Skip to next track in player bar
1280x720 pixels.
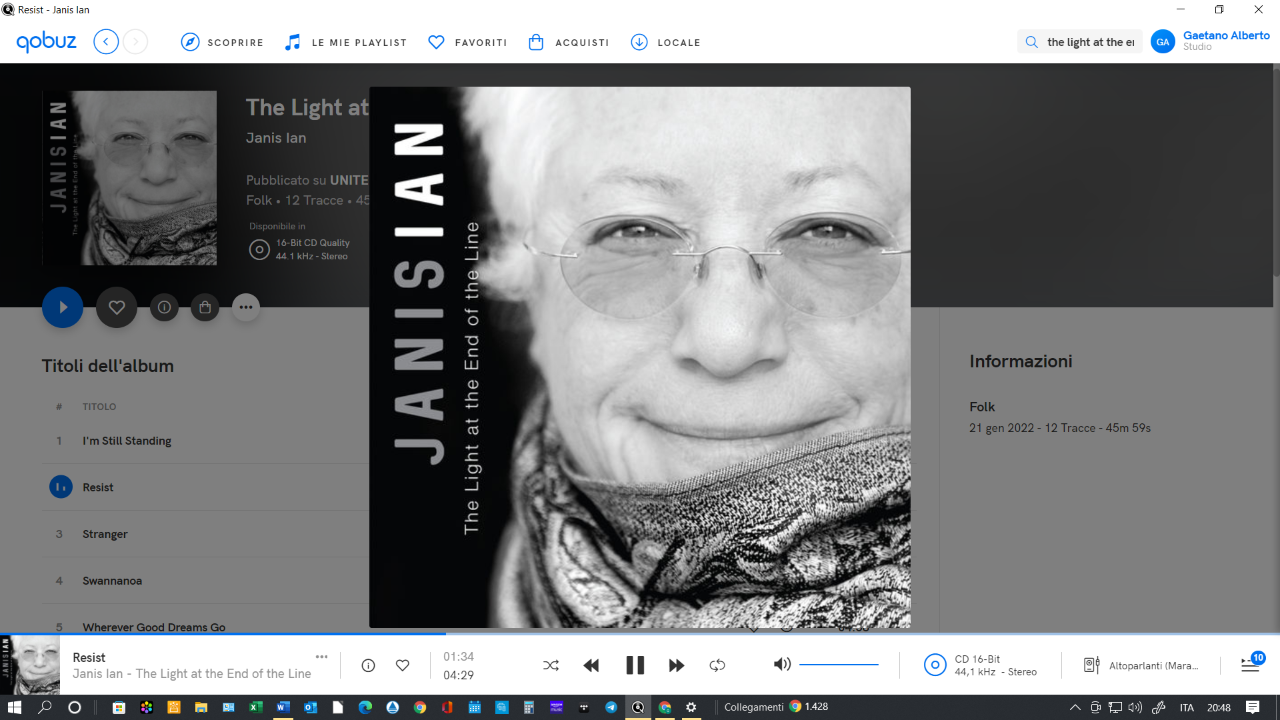(x=676, y=665)
